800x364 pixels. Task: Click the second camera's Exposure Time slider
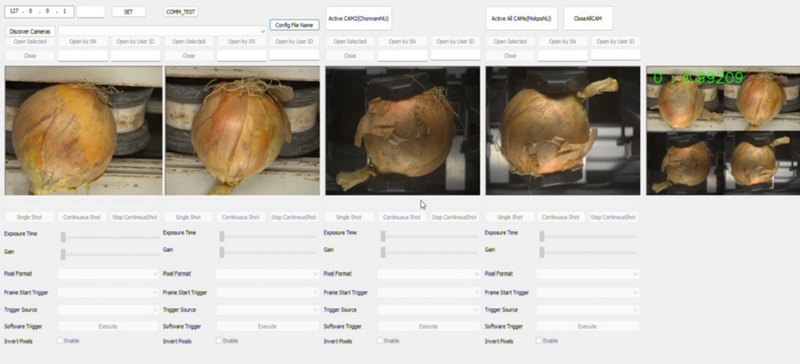[x=268, y=236]
